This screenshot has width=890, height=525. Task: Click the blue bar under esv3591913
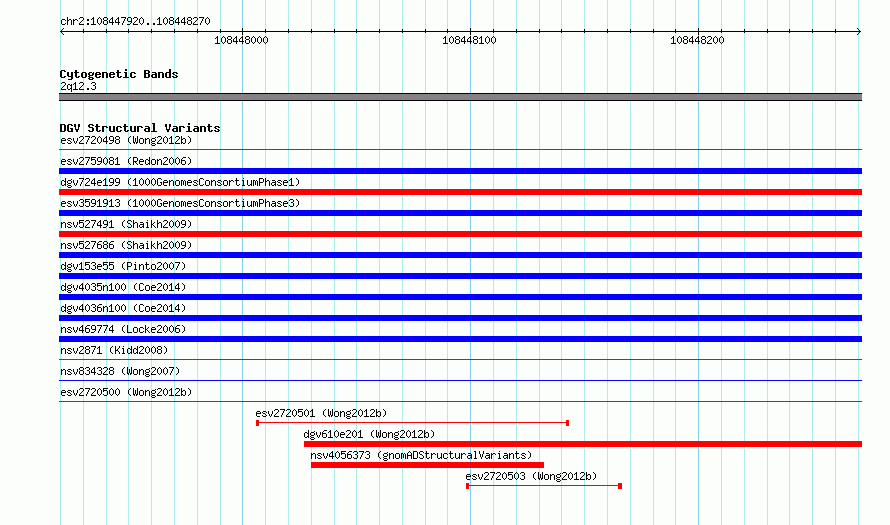[x=460, y=213]
